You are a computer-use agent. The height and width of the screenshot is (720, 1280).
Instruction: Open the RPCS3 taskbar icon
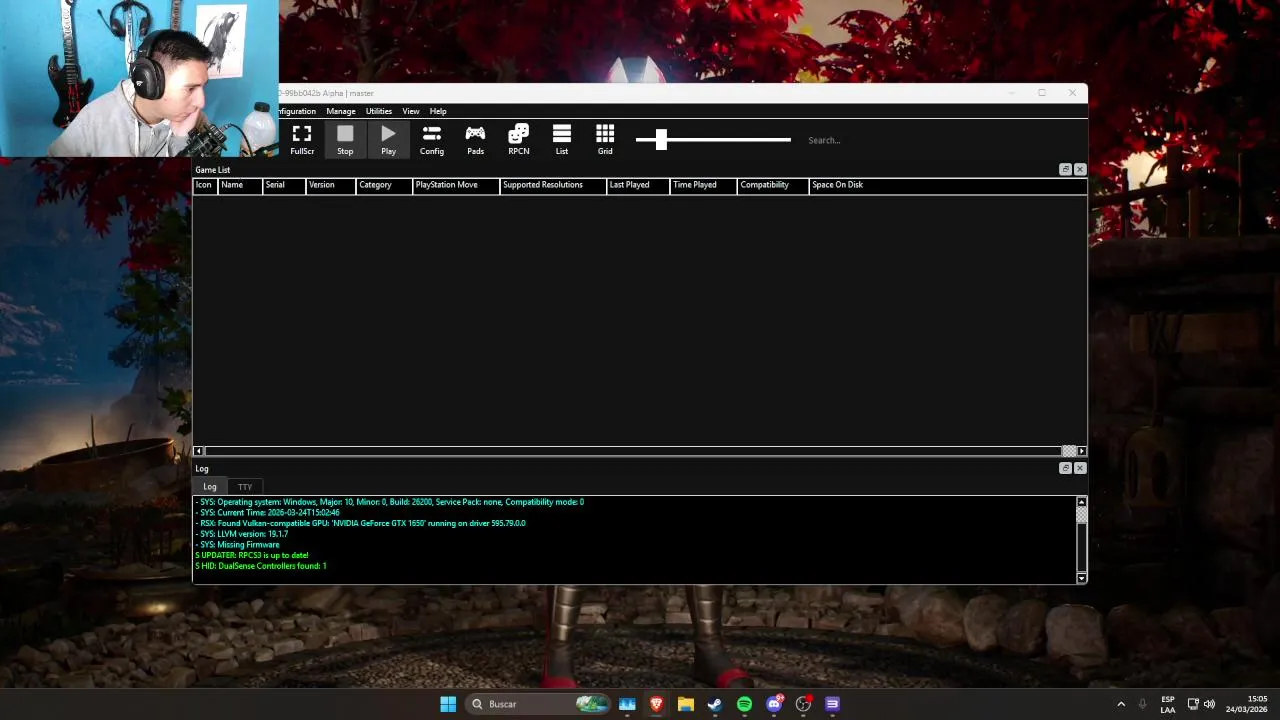pos(832,704)
